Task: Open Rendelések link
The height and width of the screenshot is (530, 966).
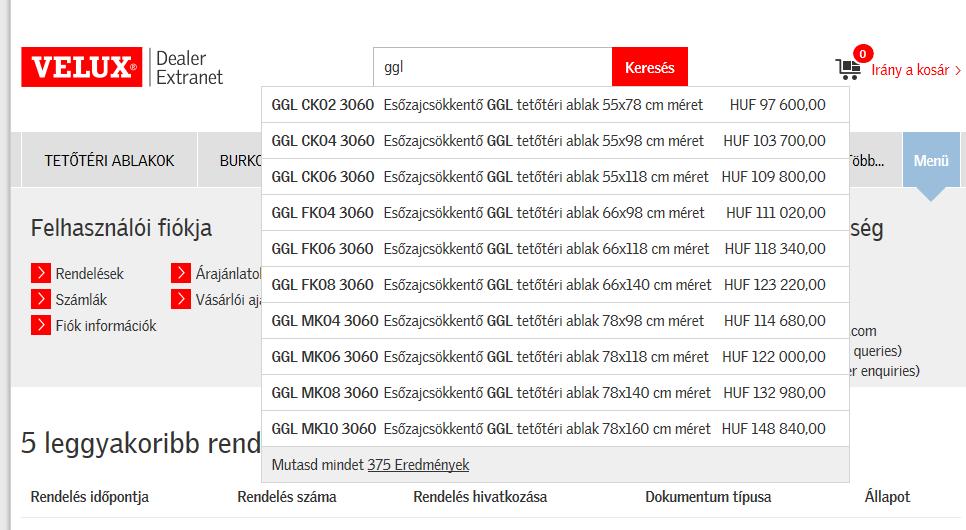Action: click(x=89, y=274)
